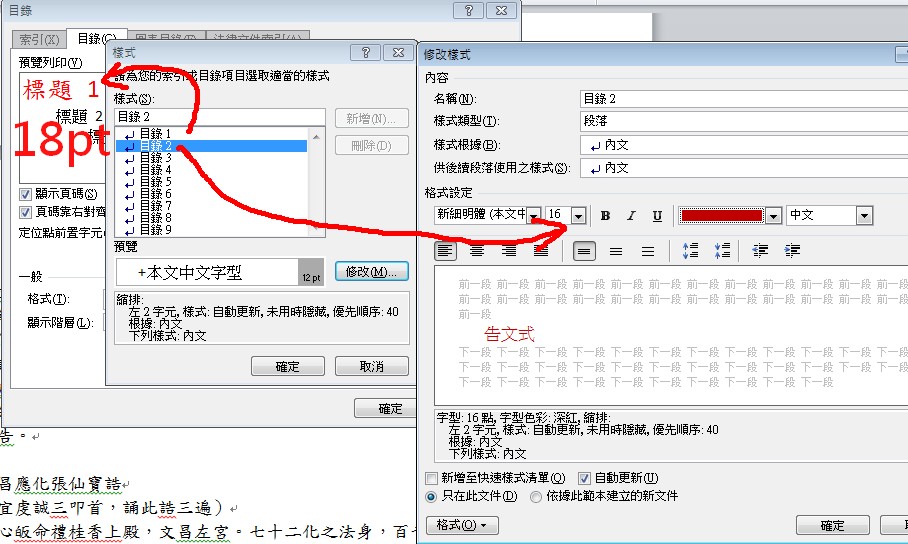Click the align right paragraph icon

(509, 251)
